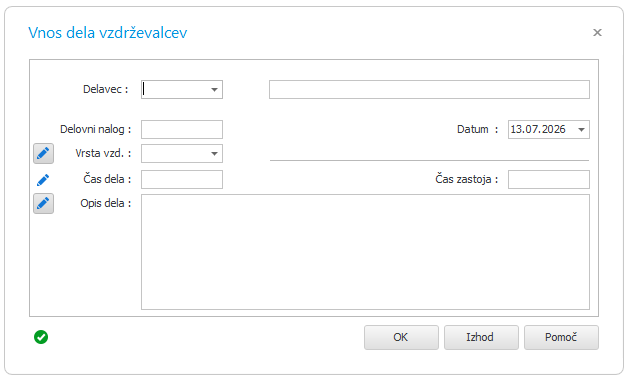Screen dimensions: 626x379
Task: Expand the Vrsta vzd. dropdown
Action: (x=214, y=153)
